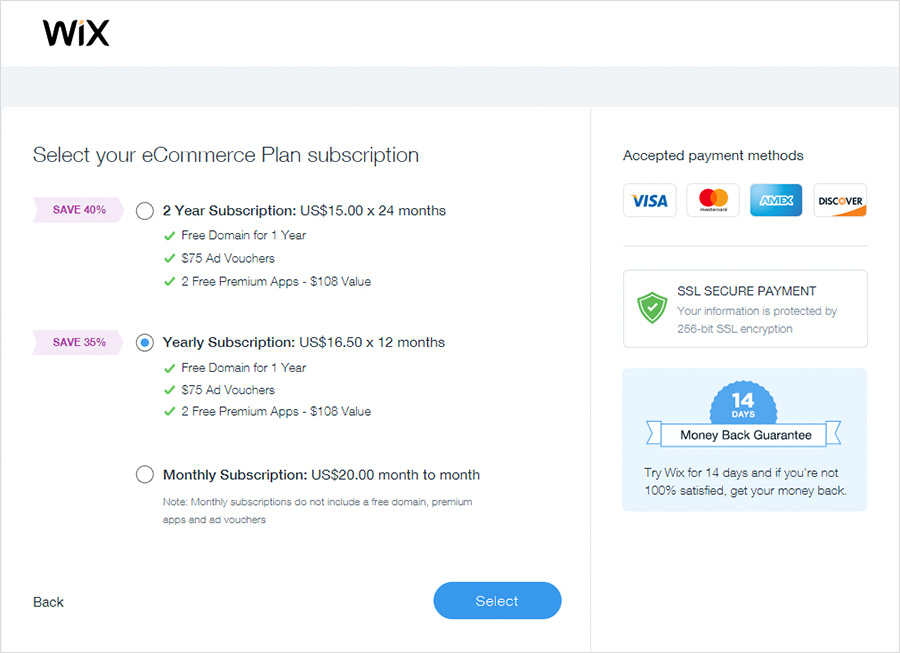Click the SAVE 35% ribbon tag
The image size is (900, 653).
pos(79,343)
